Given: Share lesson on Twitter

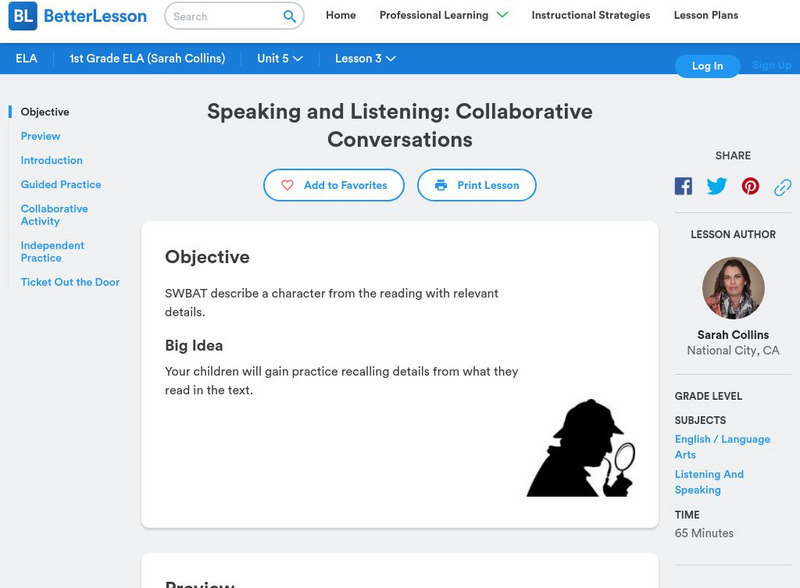Looking at the screenshot, I should (x=717, y=186).
